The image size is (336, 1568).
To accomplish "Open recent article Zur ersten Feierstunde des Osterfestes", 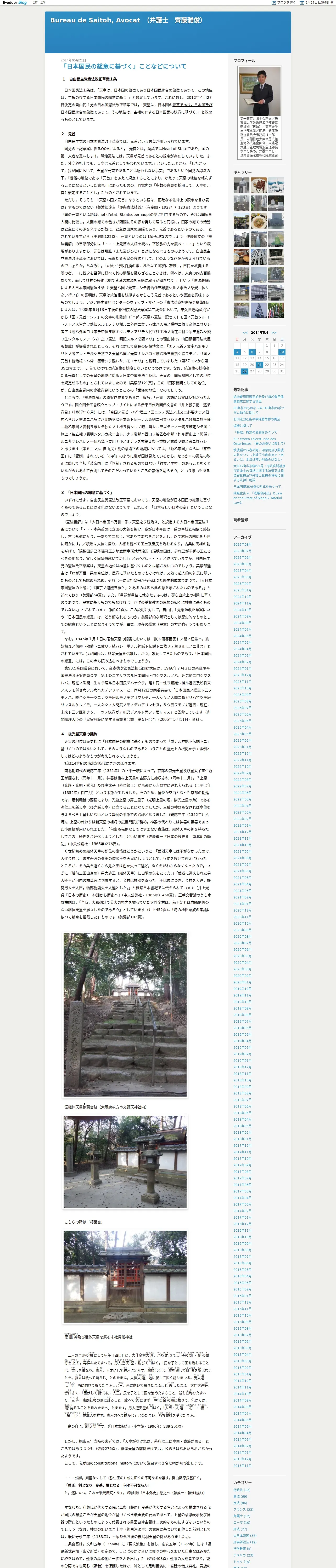I will [x=259, y=441].
